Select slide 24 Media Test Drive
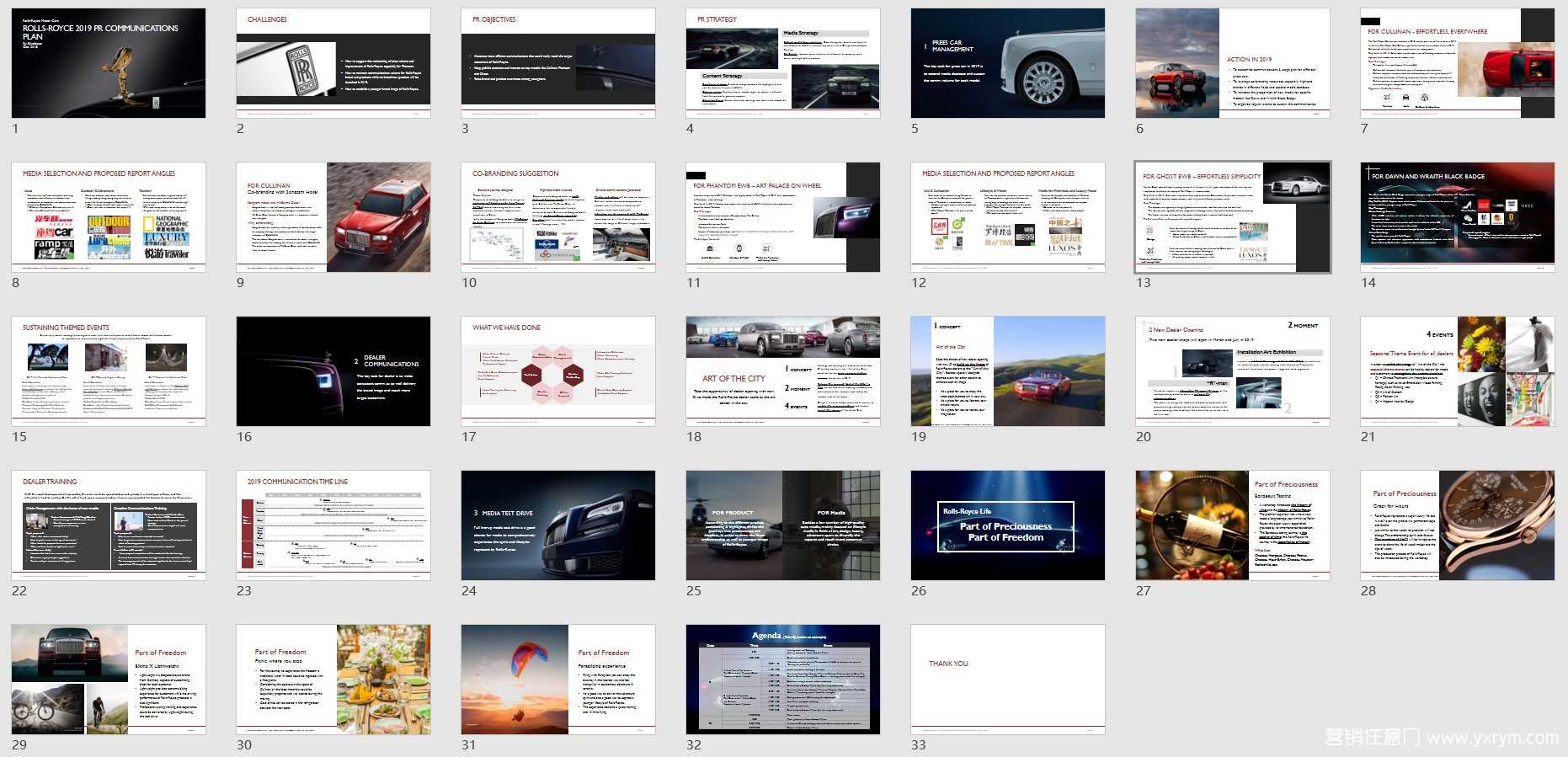Image resolution: width=1568 pixels, height=757 pixels. click(x=558, y=525)
